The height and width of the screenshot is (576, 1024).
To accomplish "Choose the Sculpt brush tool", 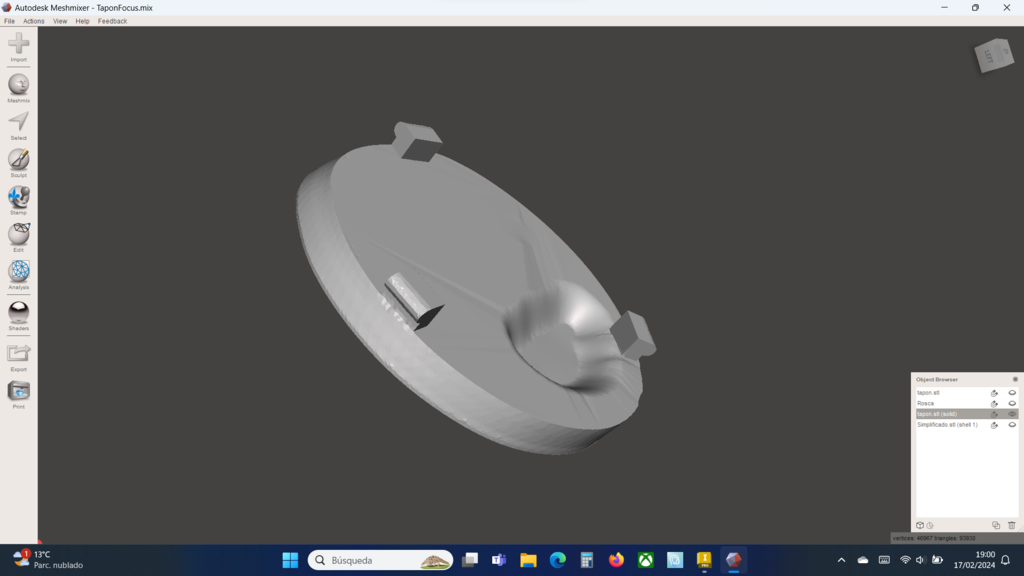I will (x=18, y=163).
